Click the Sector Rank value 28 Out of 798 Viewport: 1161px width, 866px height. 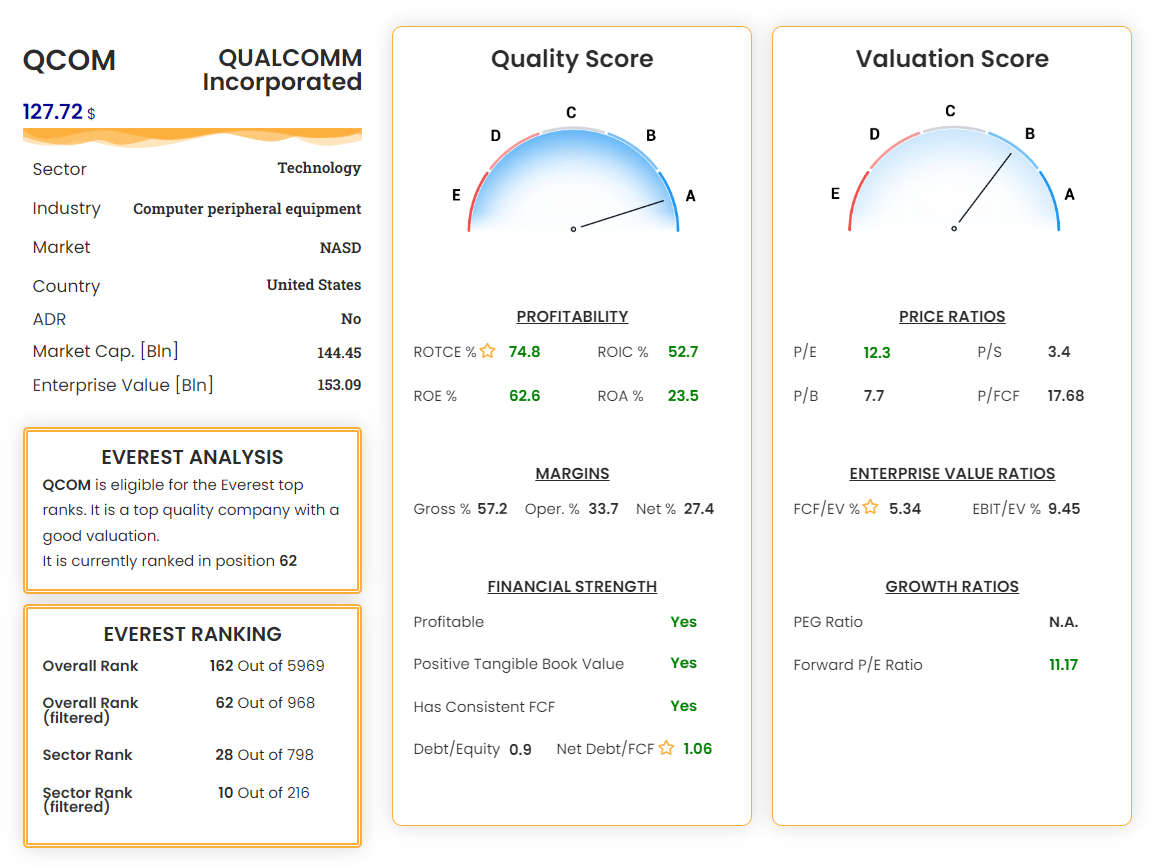coord(264,754)
